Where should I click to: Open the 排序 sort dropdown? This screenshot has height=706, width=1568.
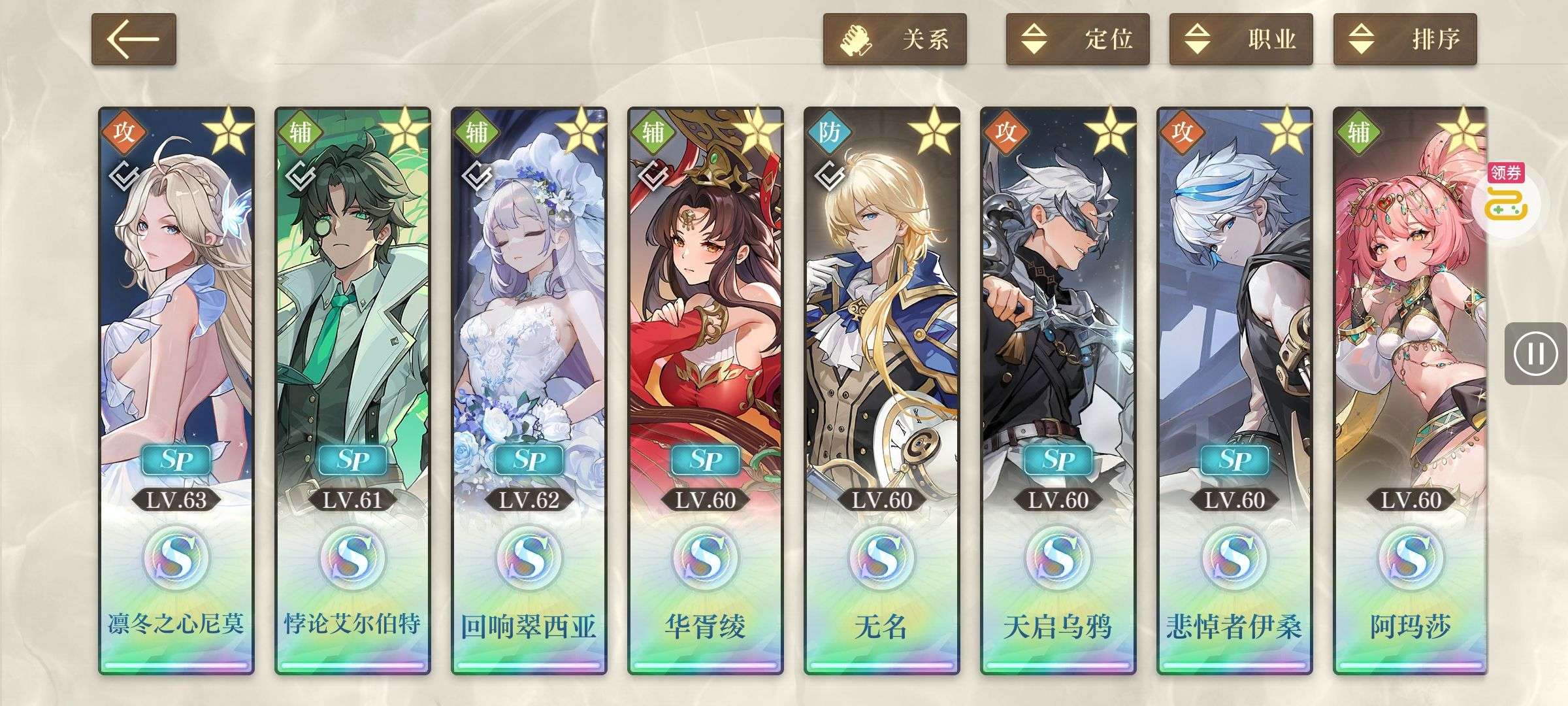(1405, 39)
